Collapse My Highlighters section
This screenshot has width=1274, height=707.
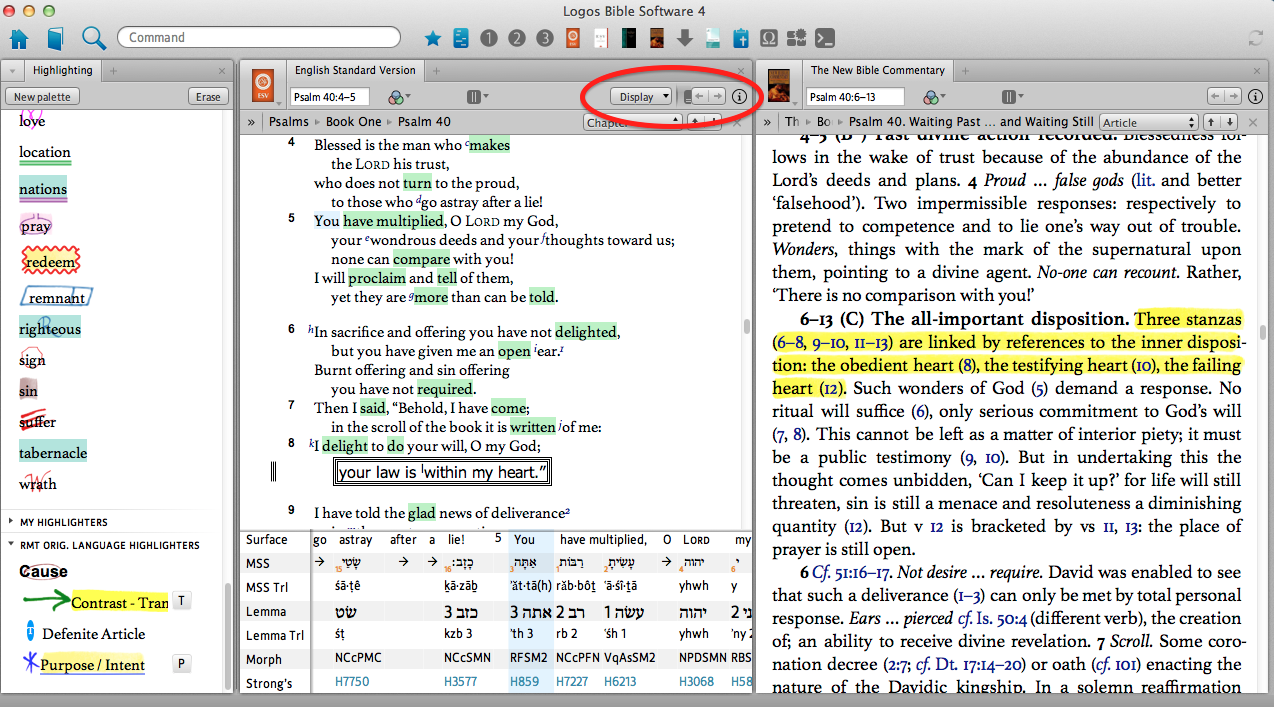10,521
